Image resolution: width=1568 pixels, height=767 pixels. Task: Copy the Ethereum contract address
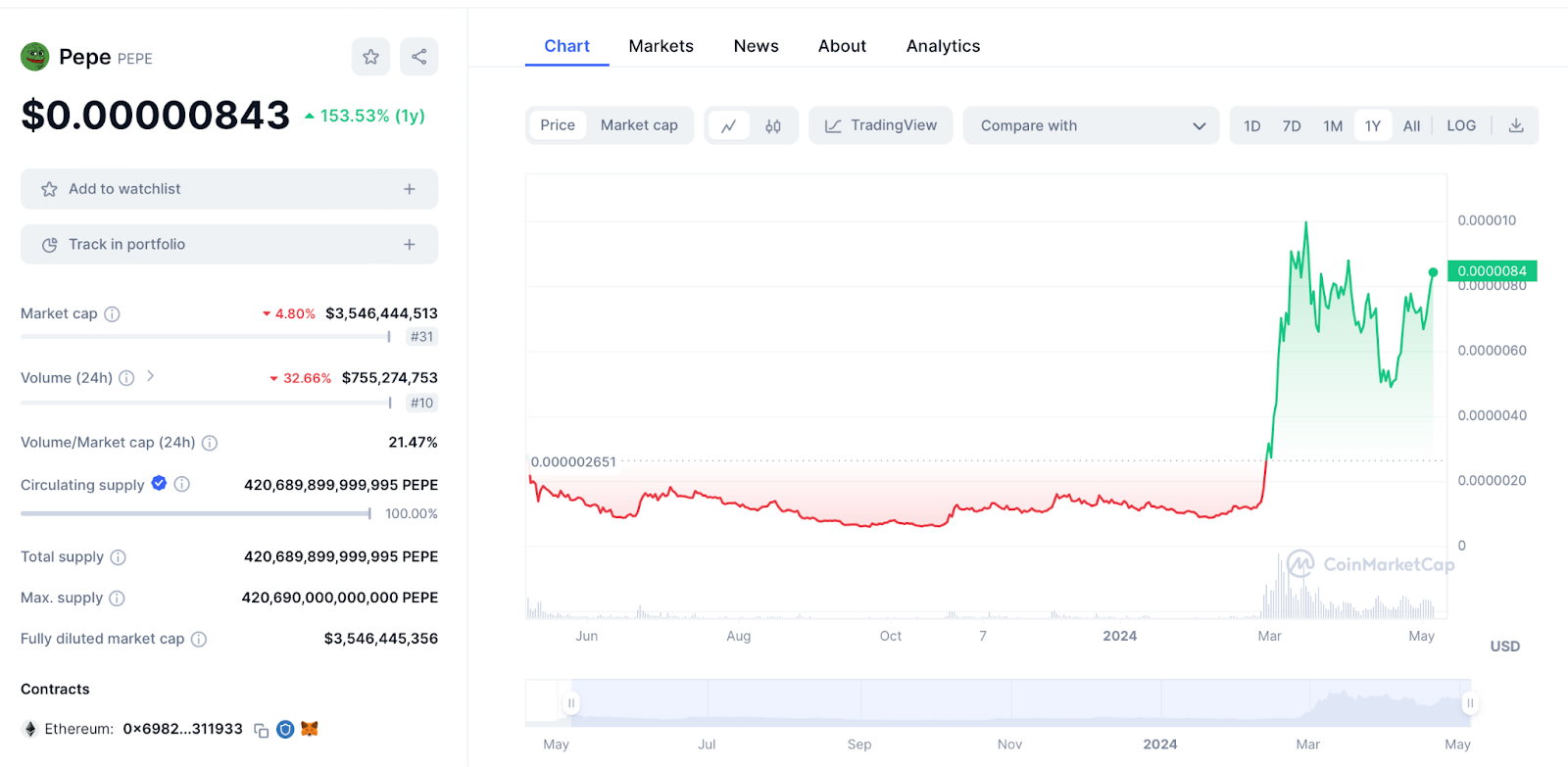pyautogui.click(x=262, y=730)
